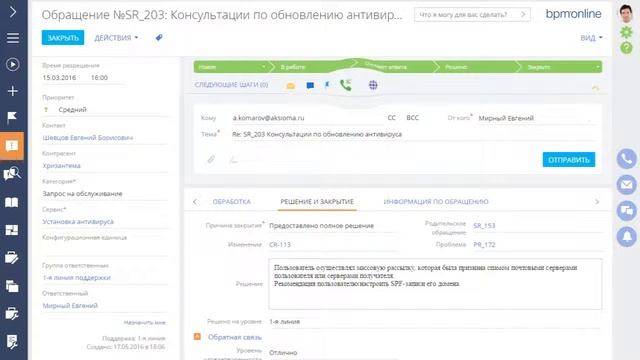Open the highlighted cases section icon
This screenshot has height=360, width=640.
[x=12, y=146]
